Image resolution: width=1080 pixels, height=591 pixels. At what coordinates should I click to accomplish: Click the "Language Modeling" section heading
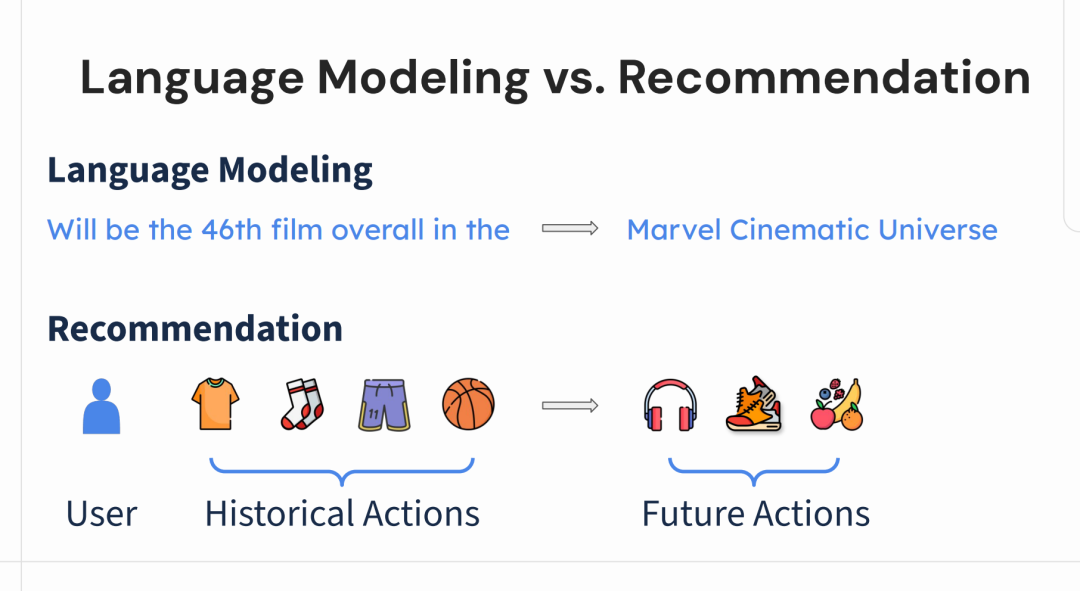210,170
